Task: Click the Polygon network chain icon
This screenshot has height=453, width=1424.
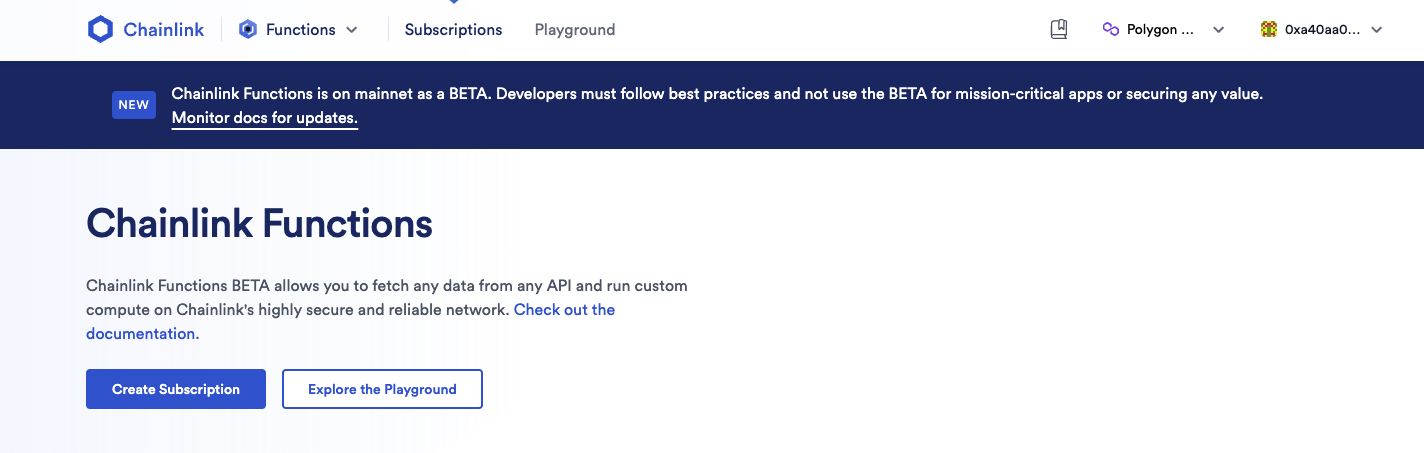Action: (x=1110, y=30)
